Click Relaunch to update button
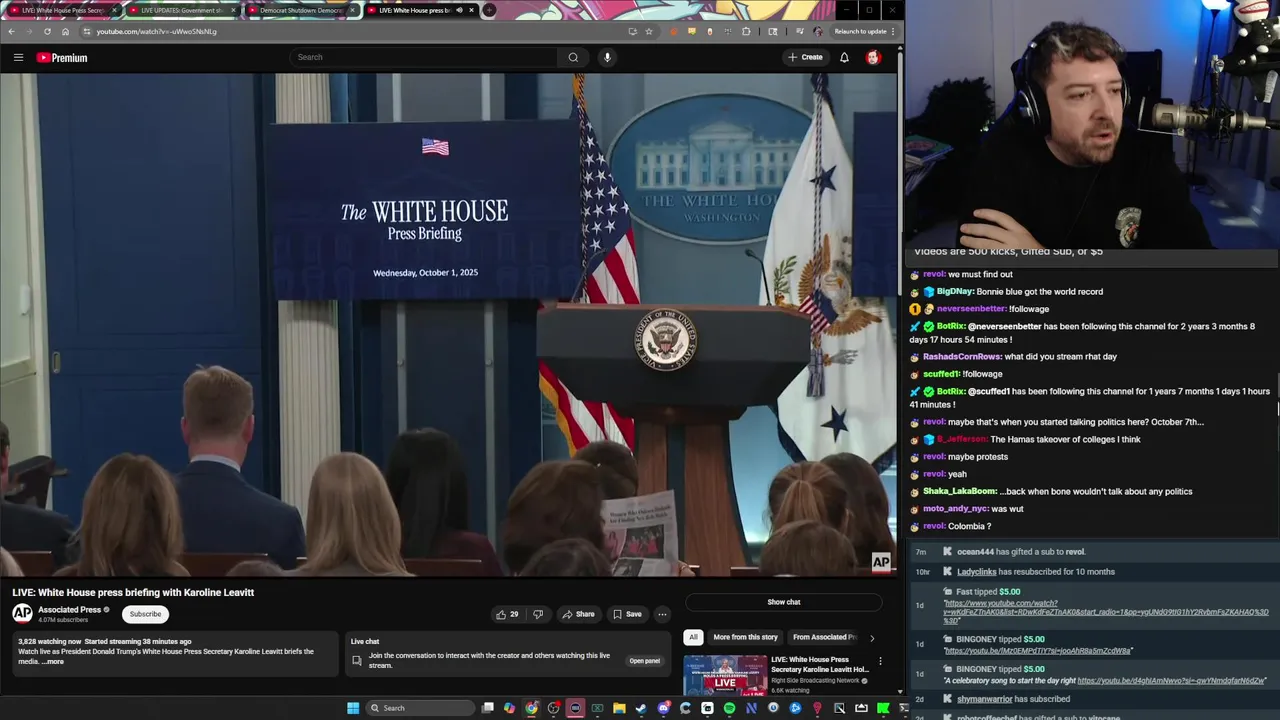The width and height of the screenshot is (1280, 720). [x=860, y=31]
